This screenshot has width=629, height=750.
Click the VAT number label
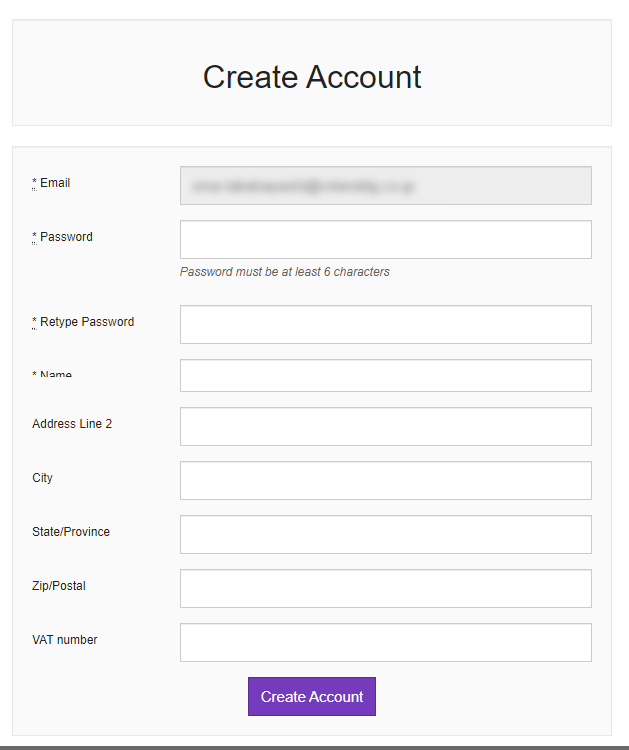(x=65, y=640)
